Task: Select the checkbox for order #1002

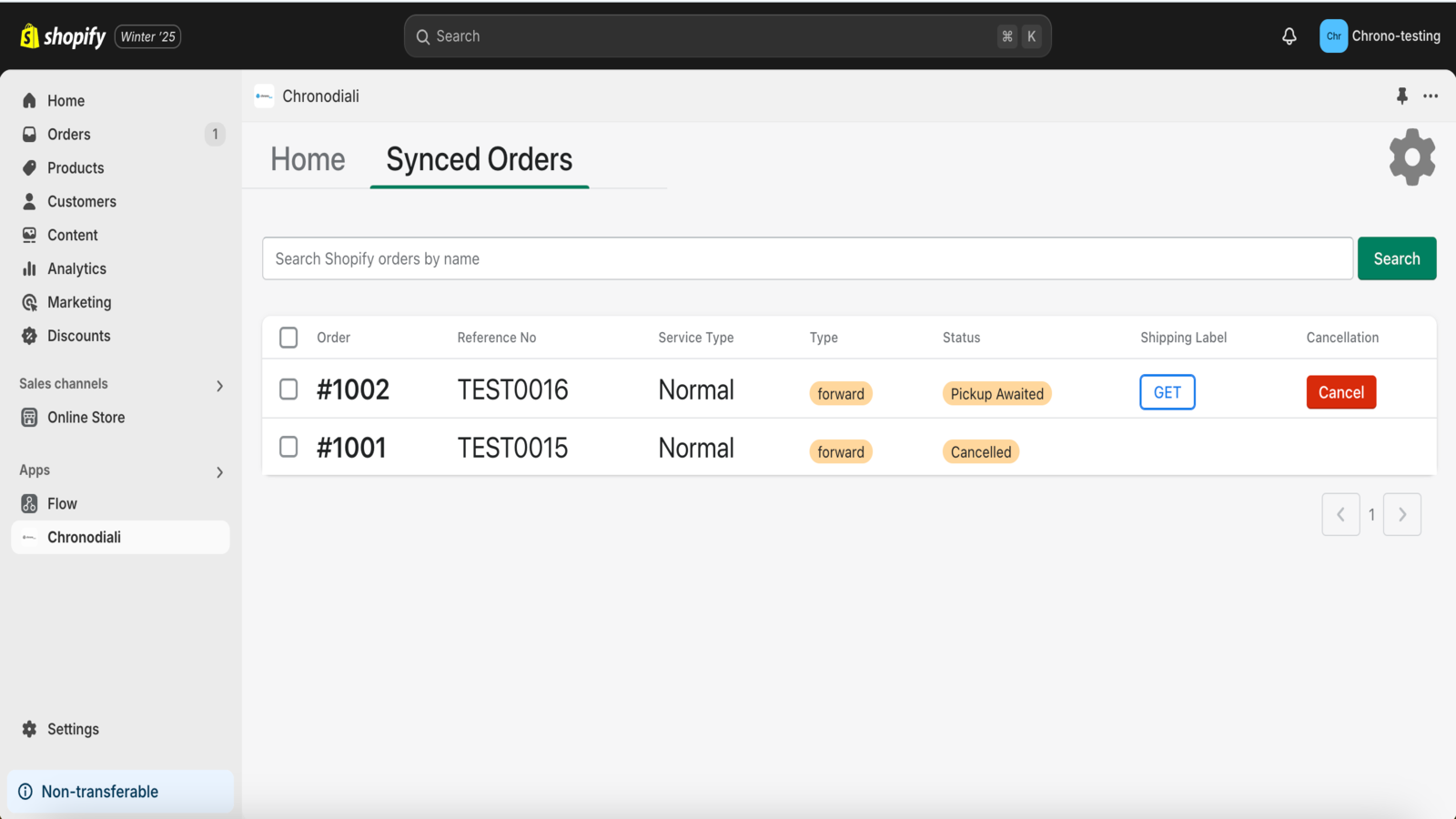Action: click(x=288, y=389)
